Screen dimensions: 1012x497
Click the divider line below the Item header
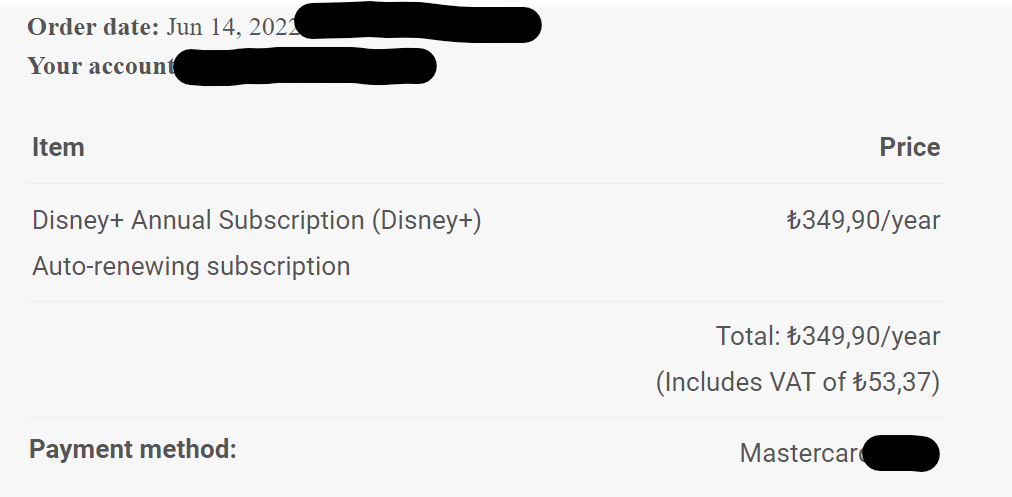click(487, 183)
